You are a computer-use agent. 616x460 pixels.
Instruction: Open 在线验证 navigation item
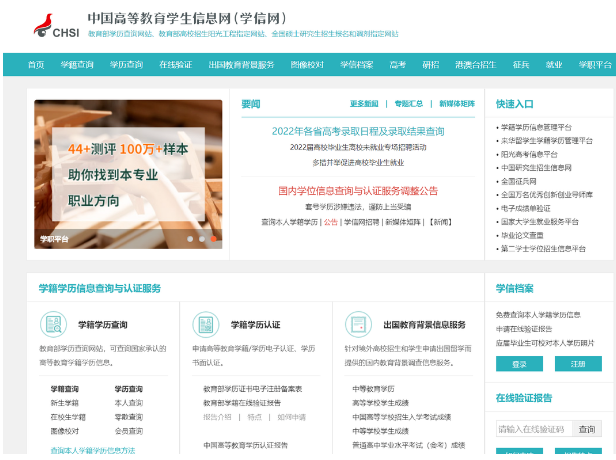(x=176, y=65)
